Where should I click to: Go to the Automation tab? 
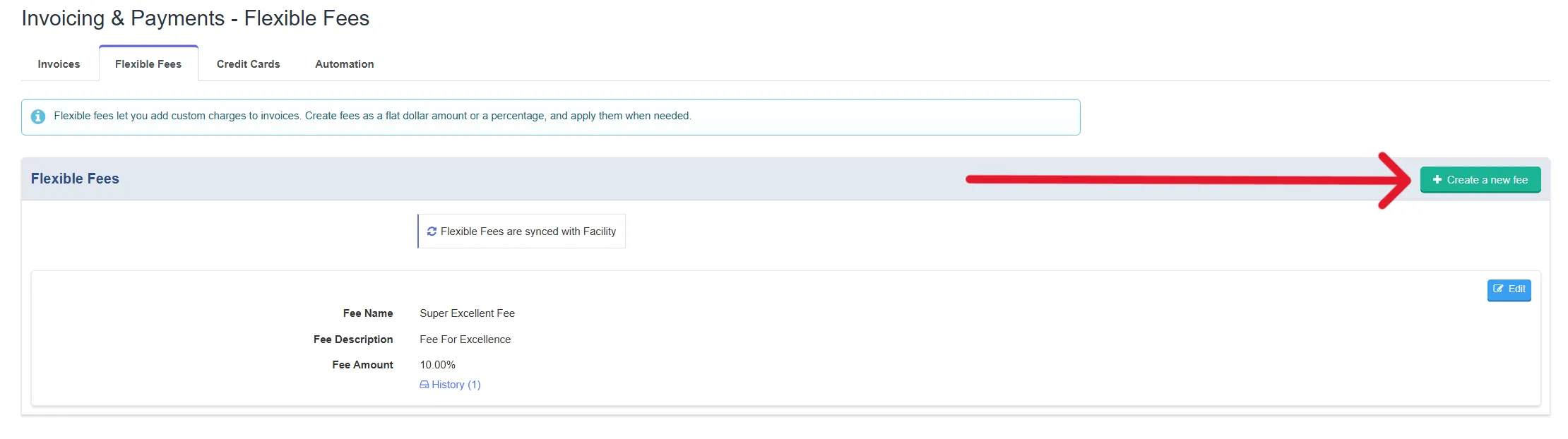point(345,64)
